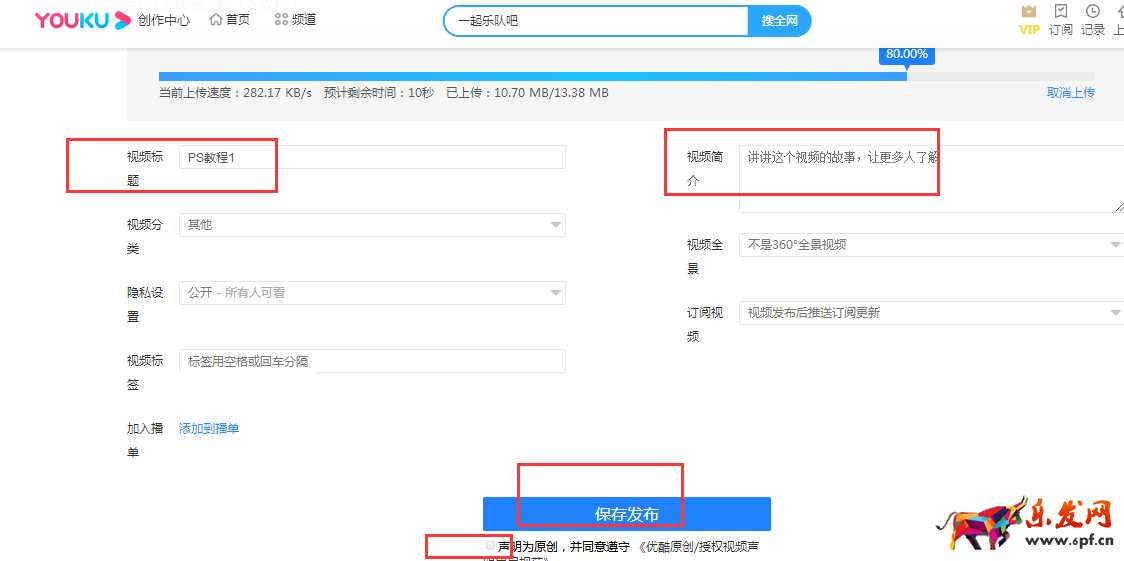Image resolution: width=1124 pixels, height=561 pixels.
Task: Click the 视频标签 tags input field
Action: pos(372,361)
